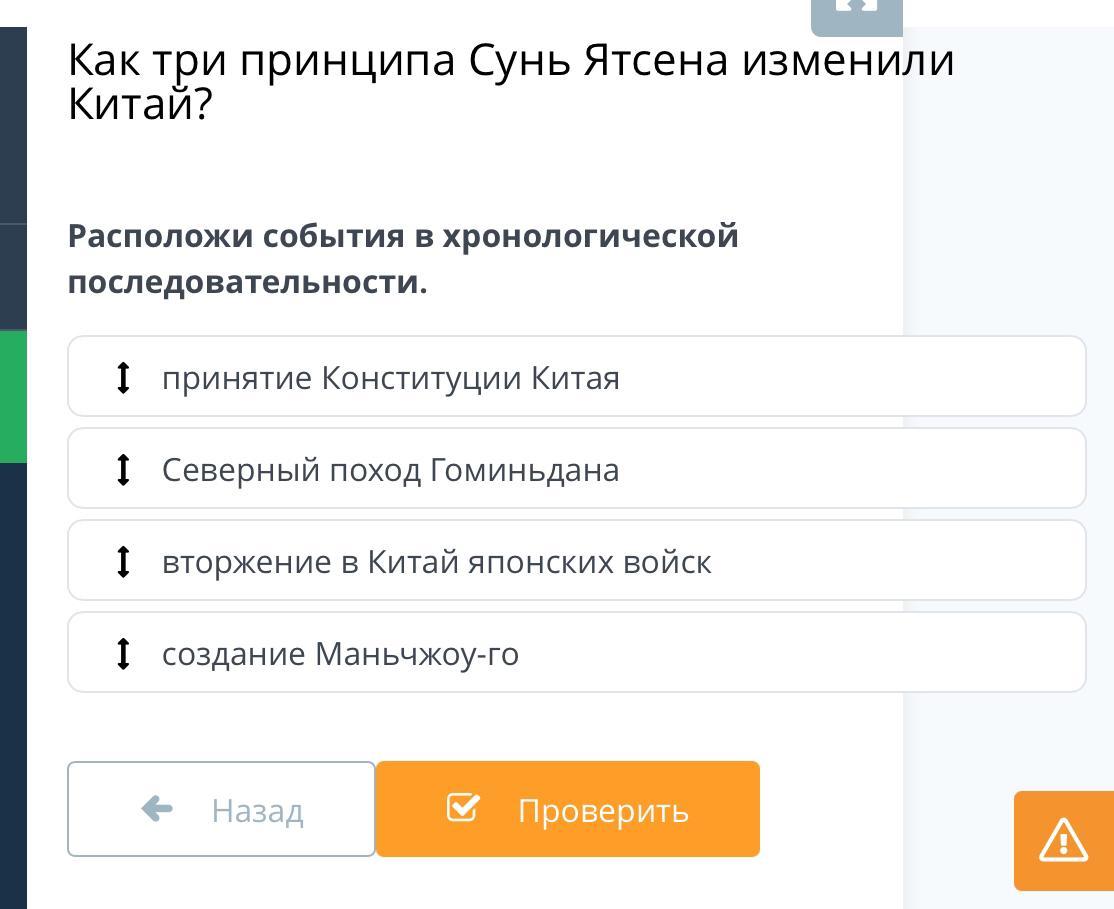
Task: Click the instruction 'Расположи события в хронологической последовательности'
Action: (x=403, y=259)
